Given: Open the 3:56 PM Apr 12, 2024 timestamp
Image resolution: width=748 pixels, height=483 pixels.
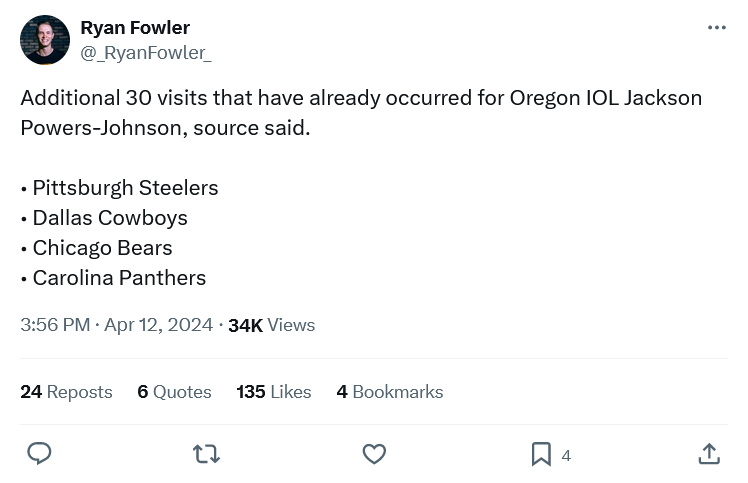Looking at the screenshot, I should (117, 325).
